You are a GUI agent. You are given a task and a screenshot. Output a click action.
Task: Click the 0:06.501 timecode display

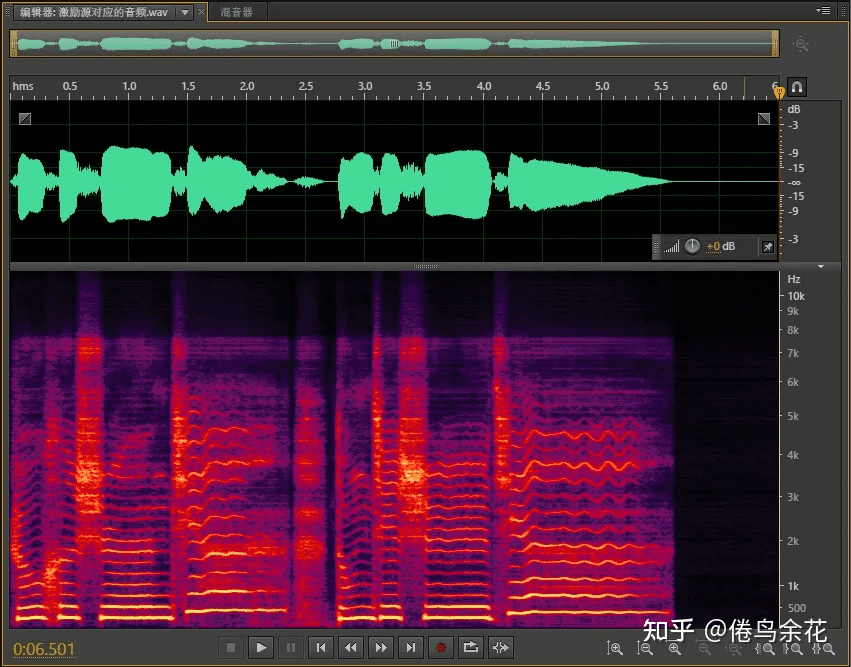coord(45,649)
